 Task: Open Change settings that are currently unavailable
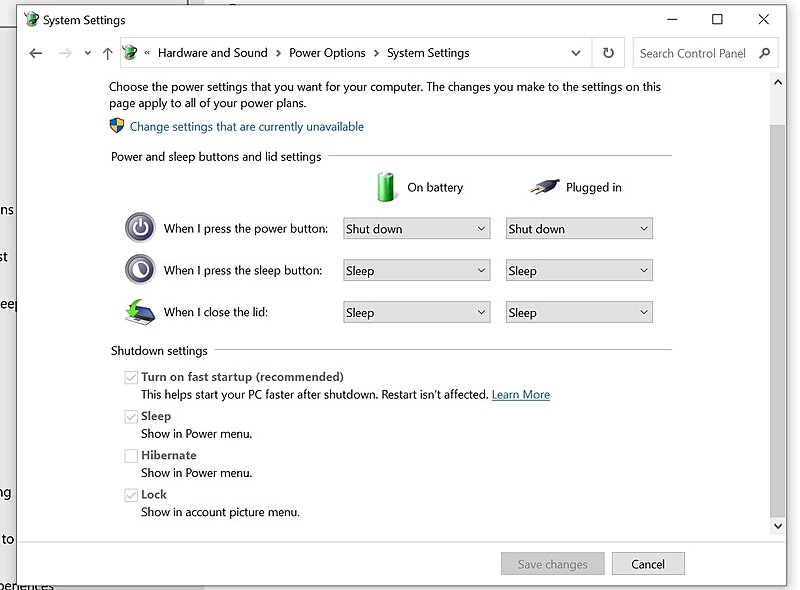pos(246,127)
